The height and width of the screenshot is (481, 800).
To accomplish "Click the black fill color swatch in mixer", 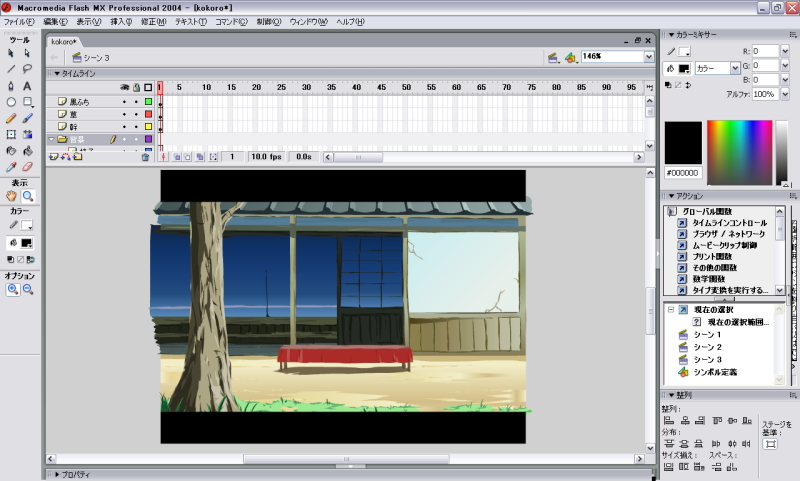I will pos(684,68).
